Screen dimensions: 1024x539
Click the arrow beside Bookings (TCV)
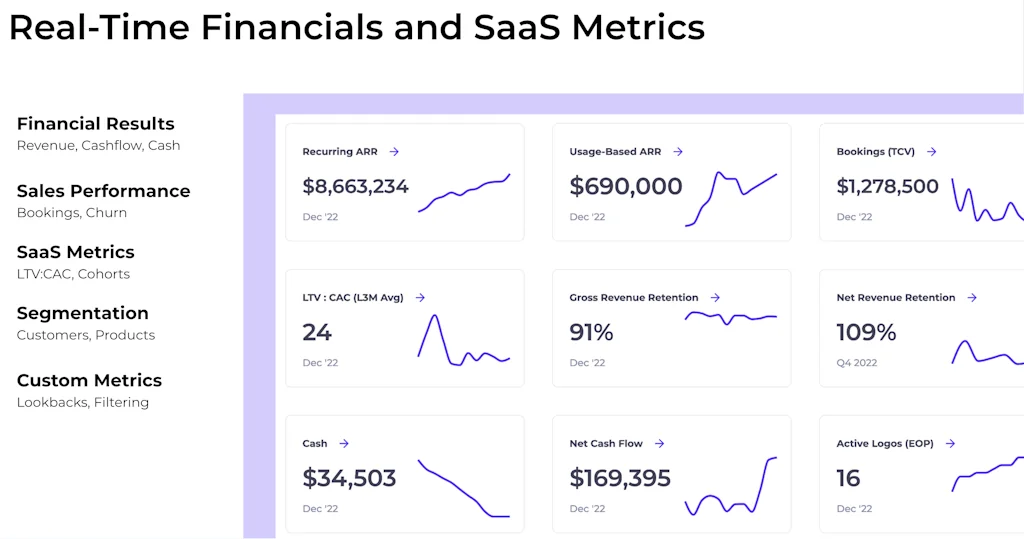[x=931, y=152]
